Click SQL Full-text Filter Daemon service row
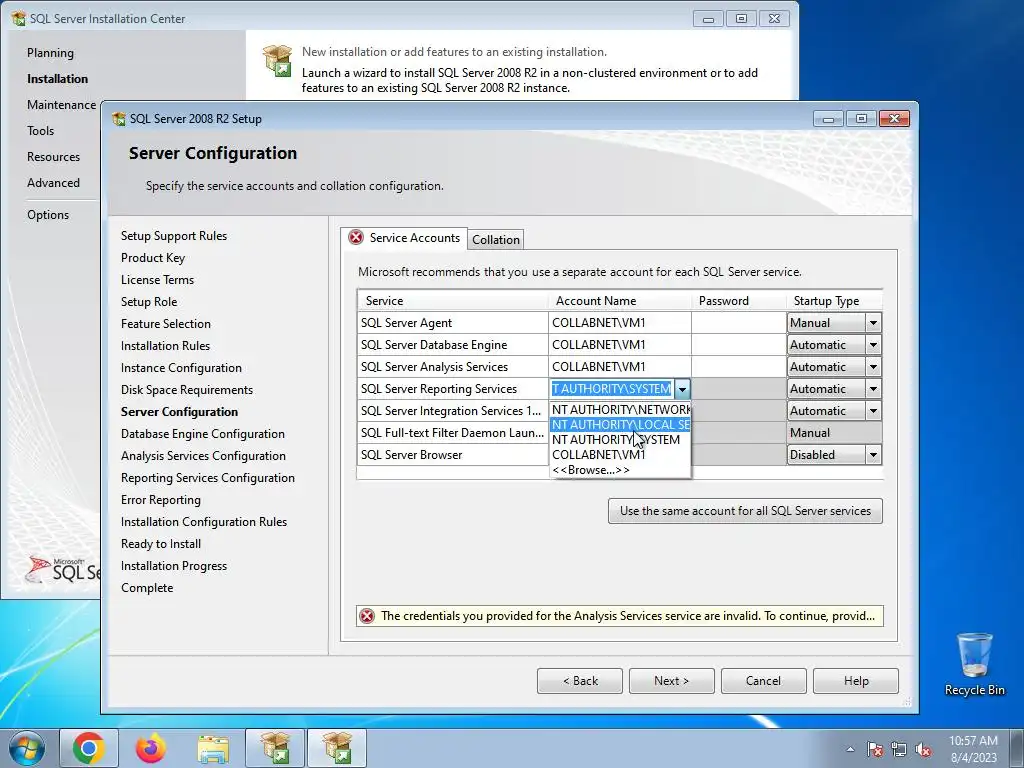 tap(453, 432)
